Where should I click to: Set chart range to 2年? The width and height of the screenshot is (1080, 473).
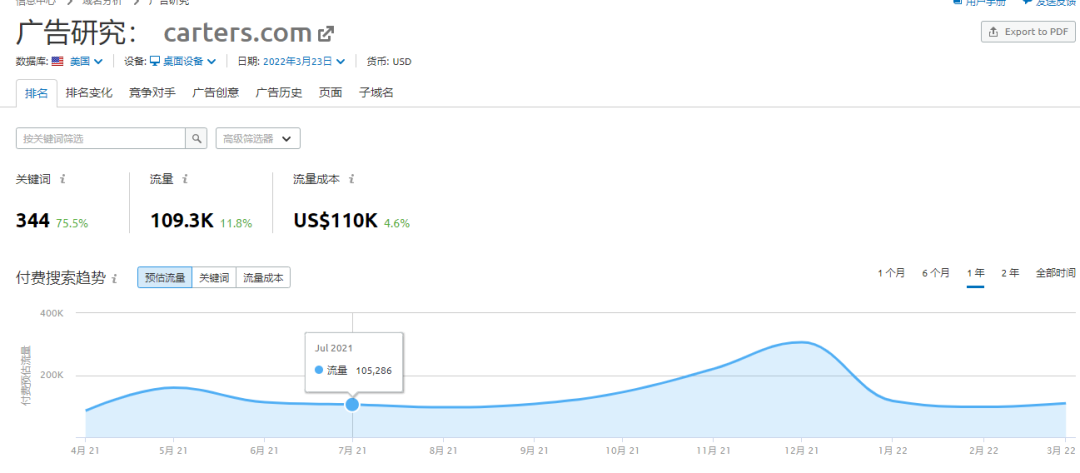pyautogui.click(x=1010, y=273)
